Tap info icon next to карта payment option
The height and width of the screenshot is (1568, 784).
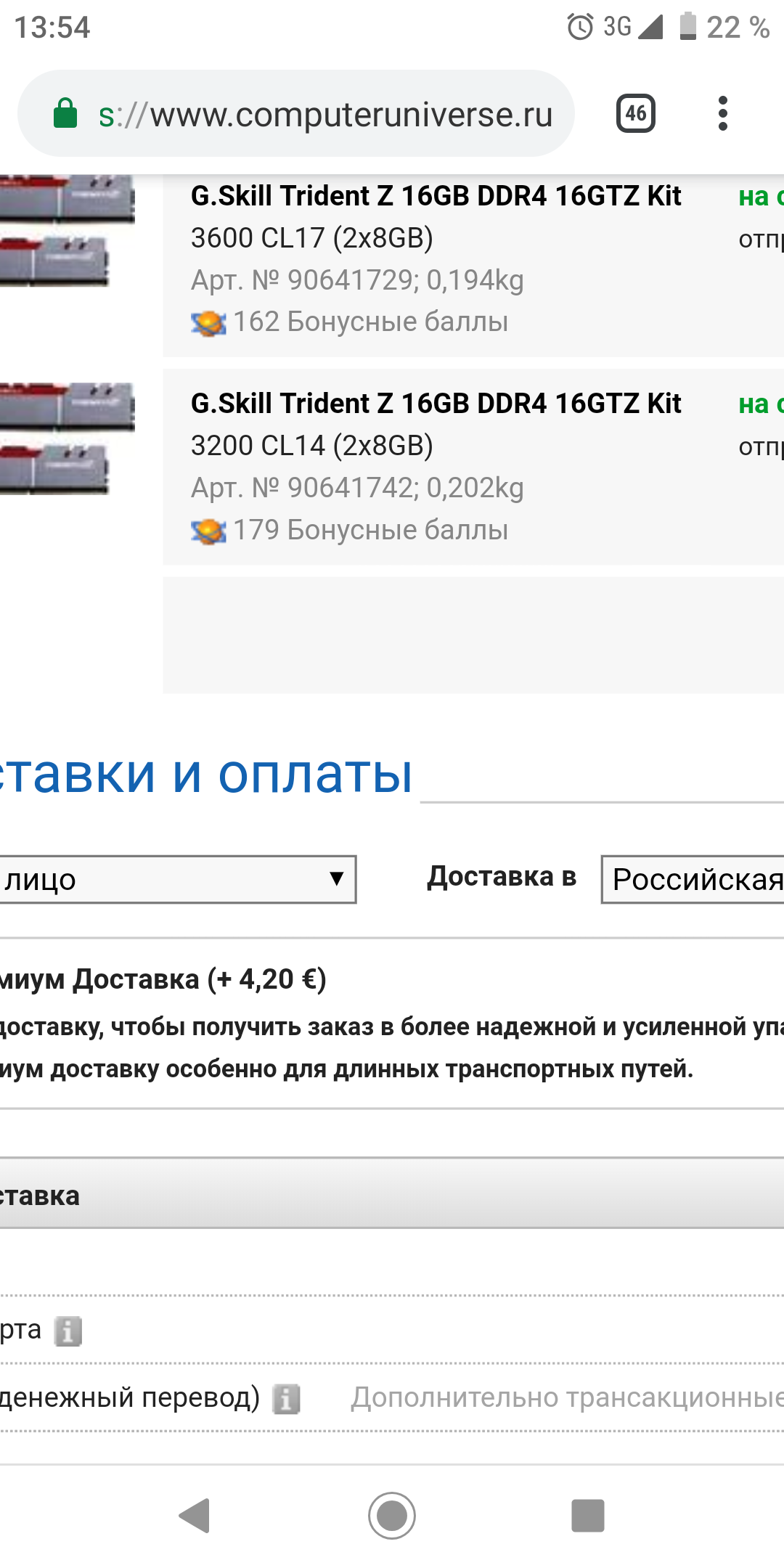pyautogui.click(x=68, y=1331)
